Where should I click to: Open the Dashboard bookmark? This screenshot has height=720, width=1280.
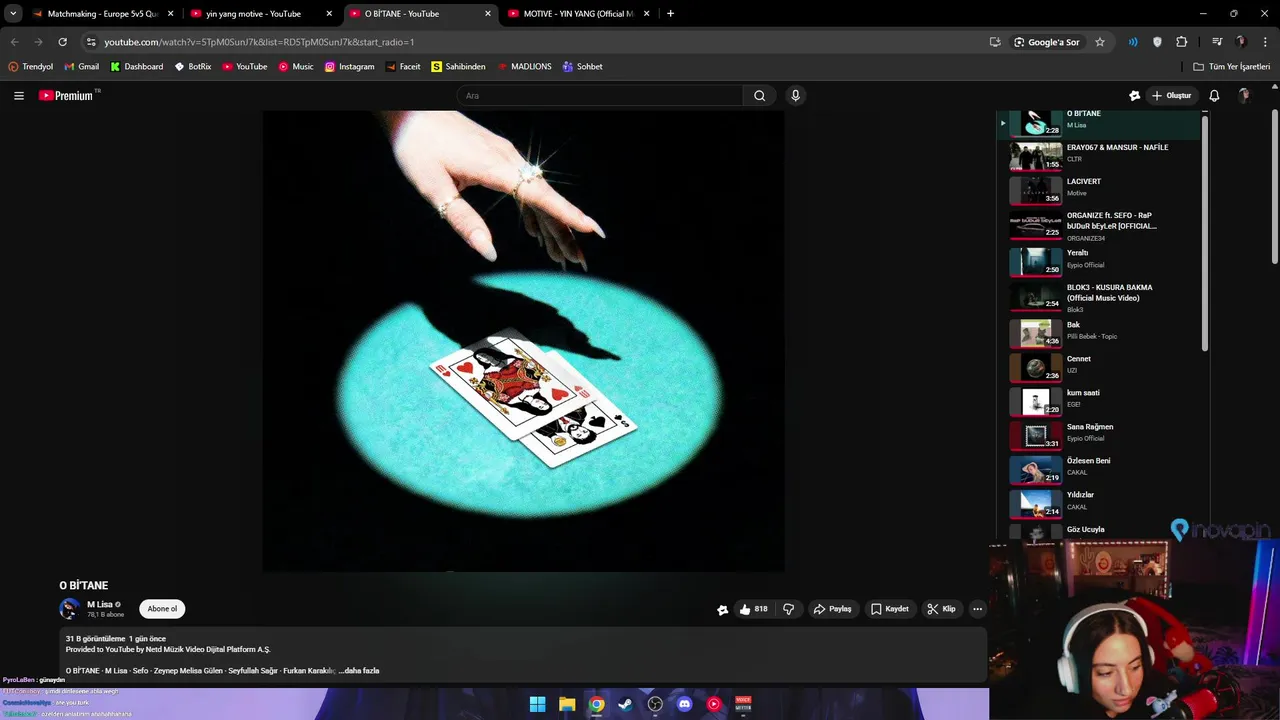(136, 67)
